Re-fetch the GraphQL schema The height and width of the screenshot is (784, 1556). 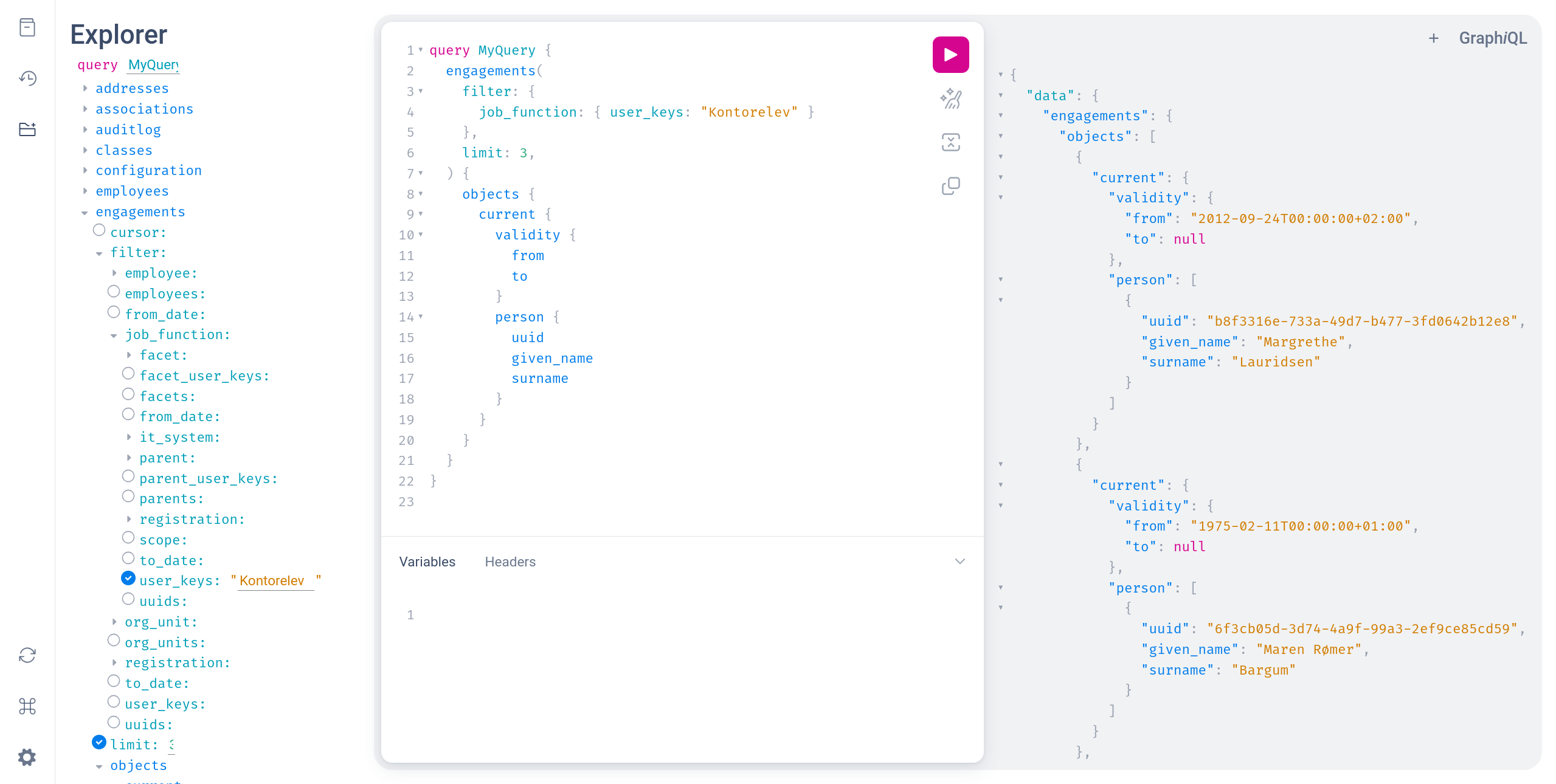pos(27,655)
